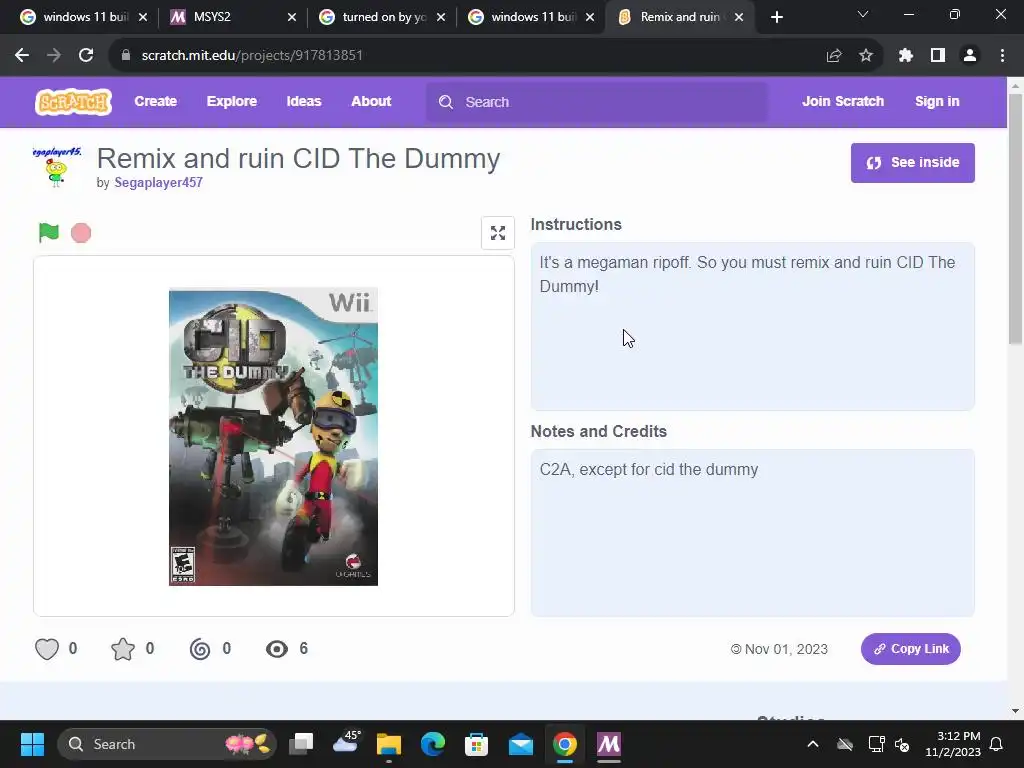View site info lock icon
1024x768 pixels.
(125, 56)
